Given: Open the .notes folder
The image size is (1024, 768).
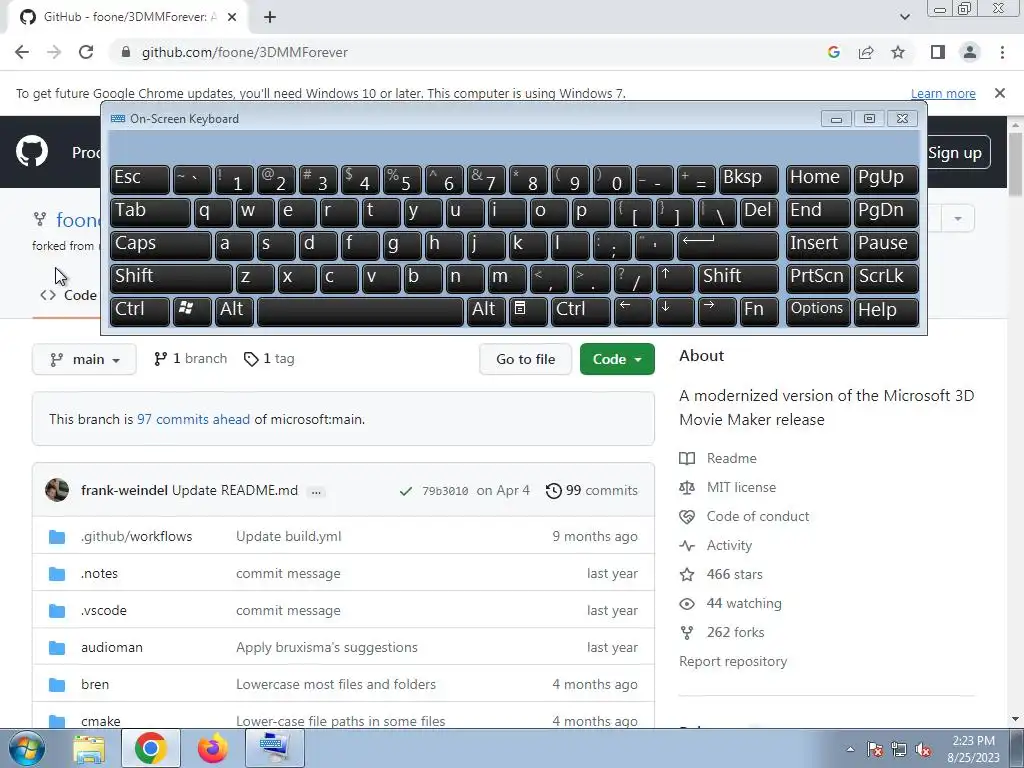Looking at the screenshot, I should 99,573.
